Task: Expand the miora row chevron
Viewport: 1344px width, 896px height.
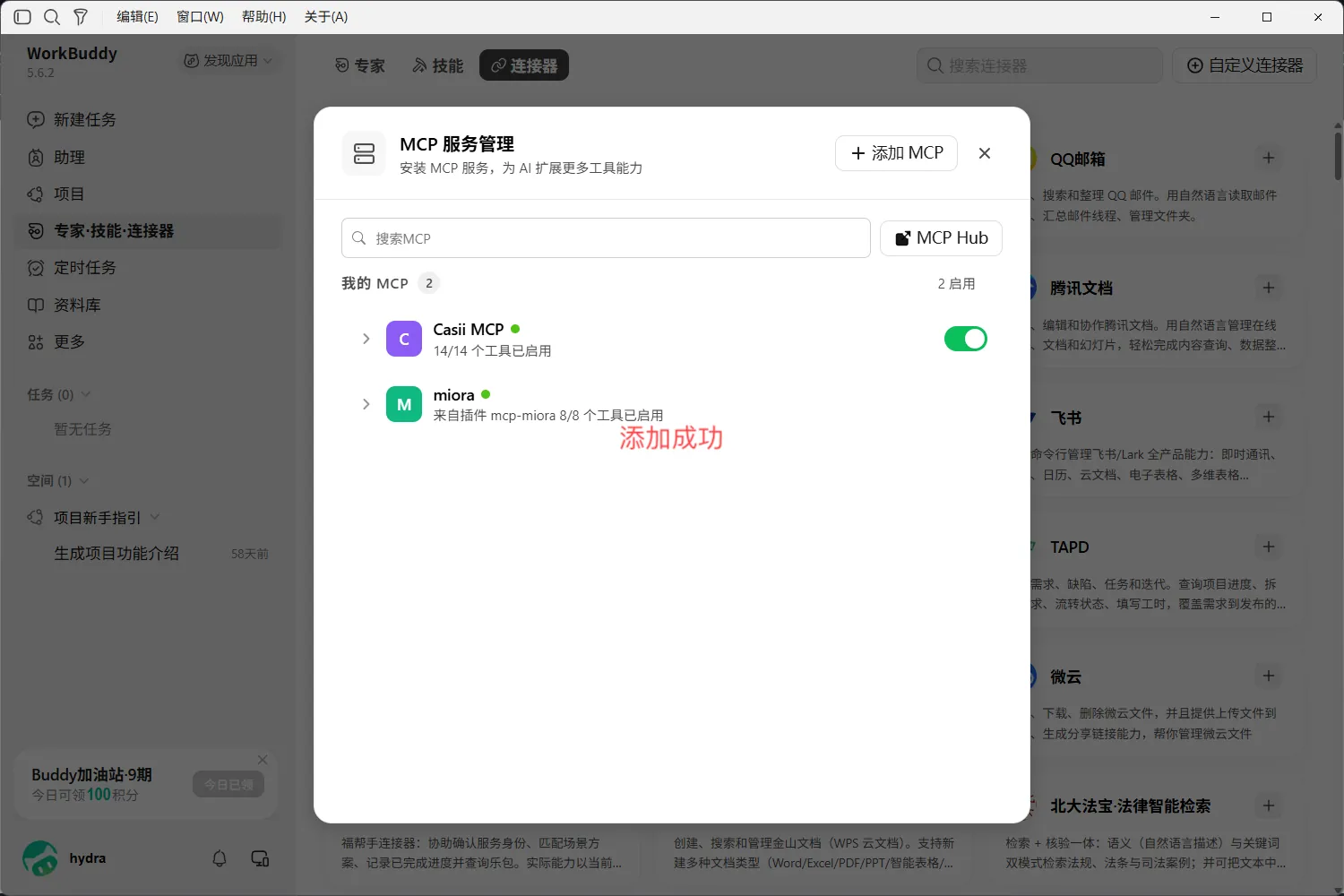Action: click(x=366, y=404)
